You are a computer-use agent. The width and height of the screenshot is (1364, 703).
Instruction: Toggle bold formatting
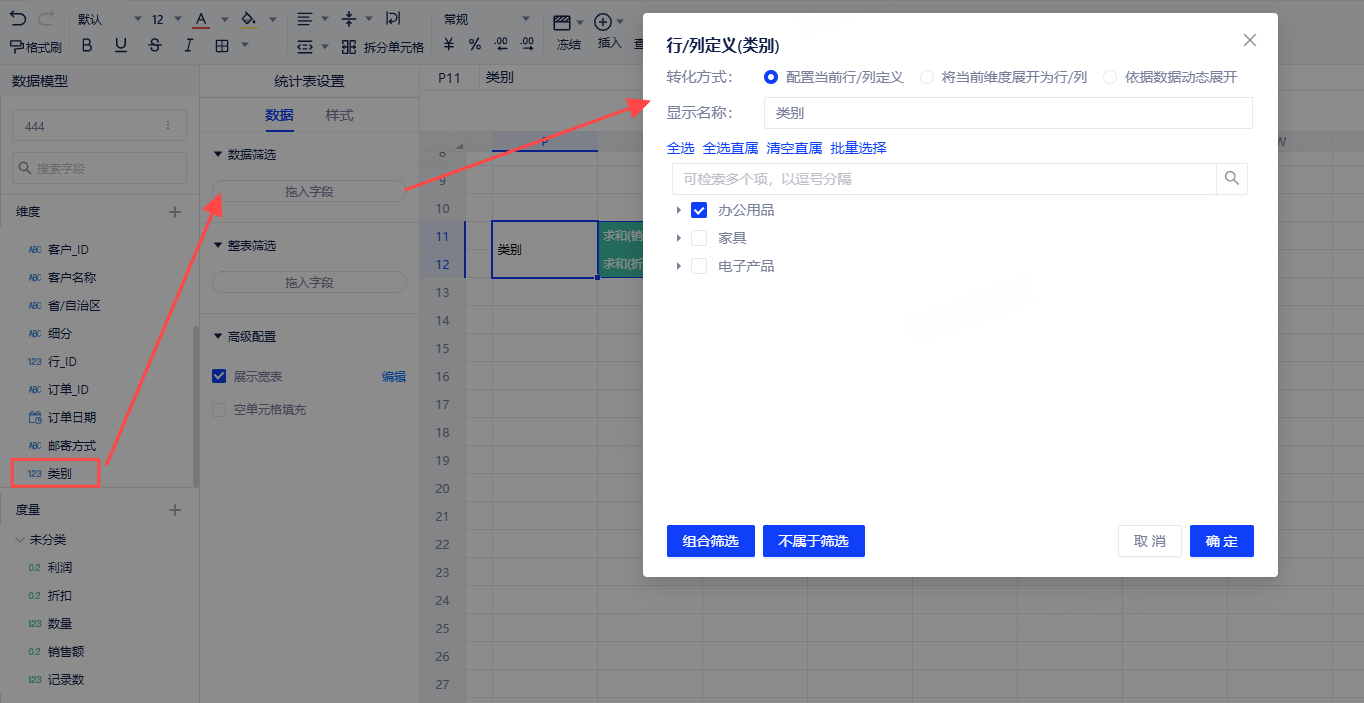coord(87,46)
